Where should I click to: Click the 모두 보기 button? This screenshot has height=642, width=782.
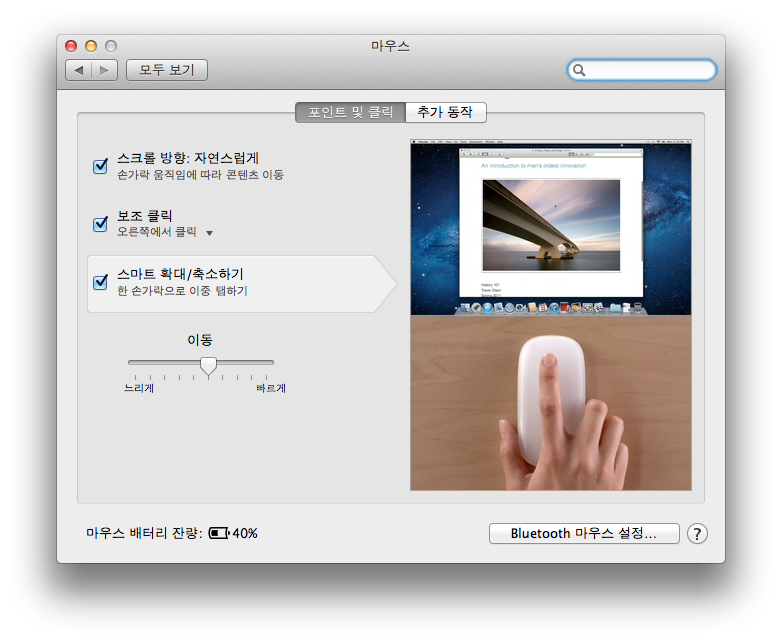(x=167, y=70)
